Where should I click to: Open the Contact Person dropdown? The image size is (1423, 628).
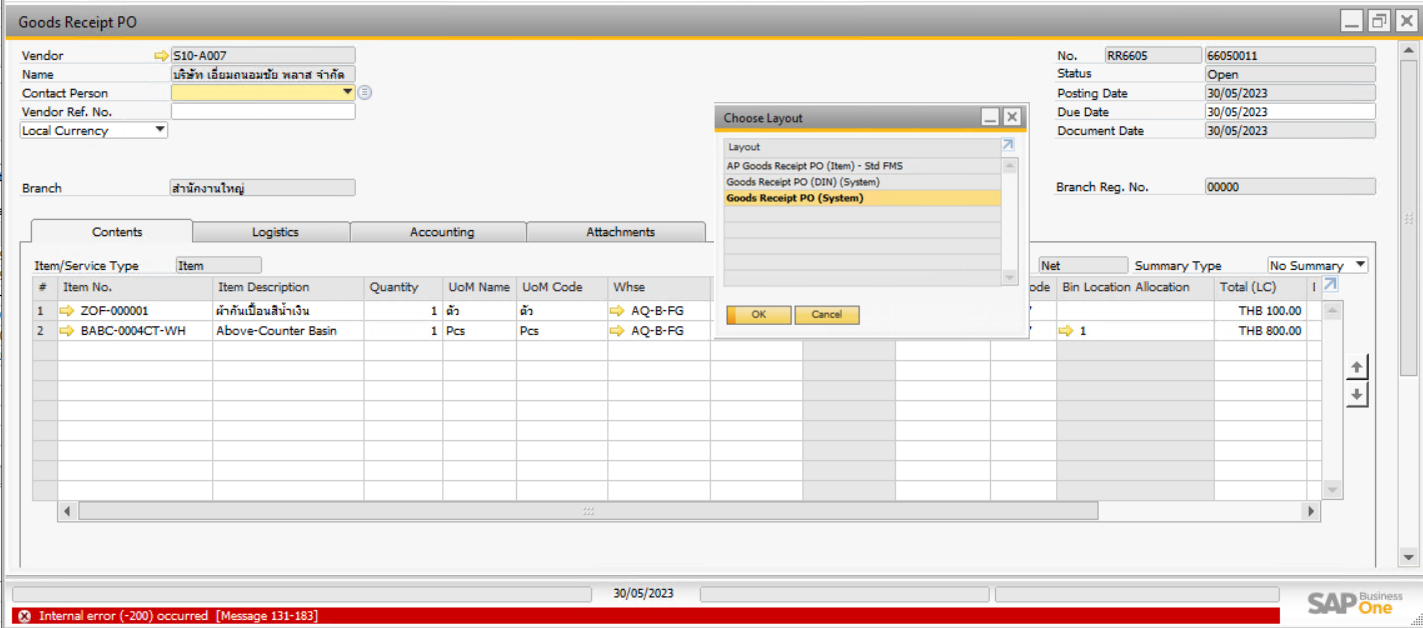pos(347,93)
